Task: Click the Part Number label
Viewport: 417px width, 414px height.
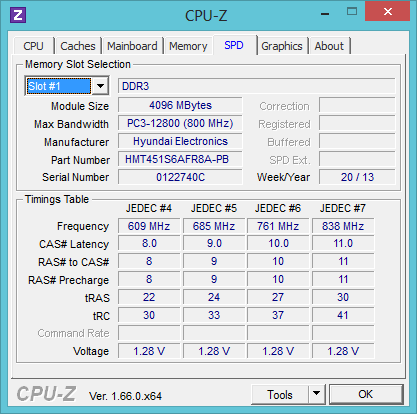Action: (80, 160)
